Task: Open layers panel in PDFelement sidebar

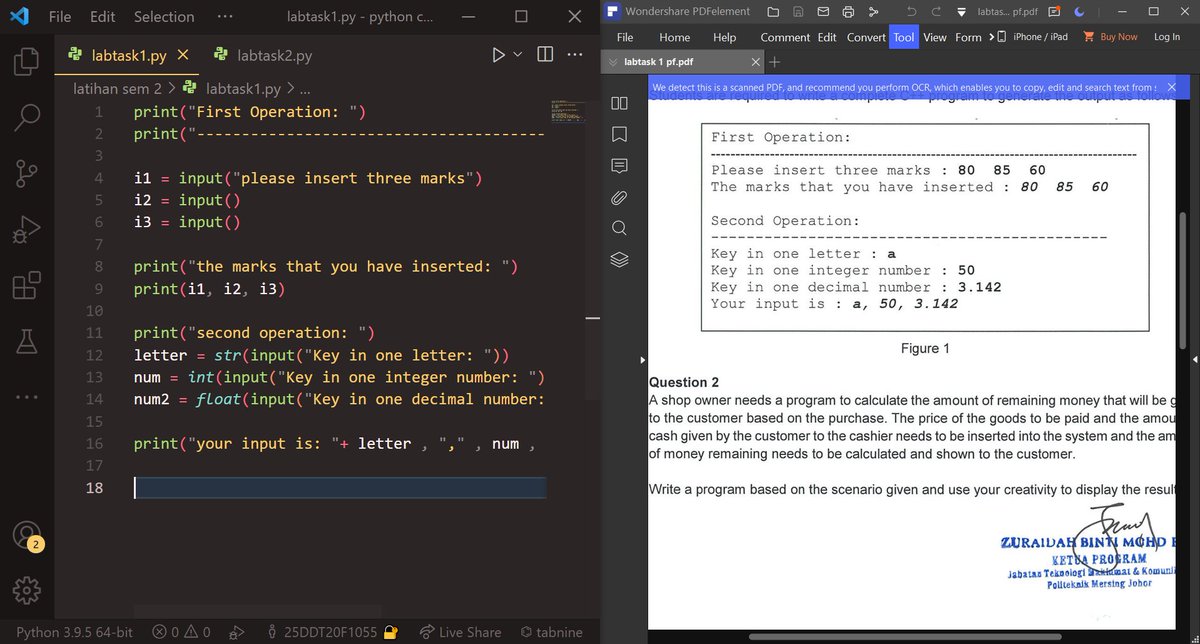Action: point(619,259)
